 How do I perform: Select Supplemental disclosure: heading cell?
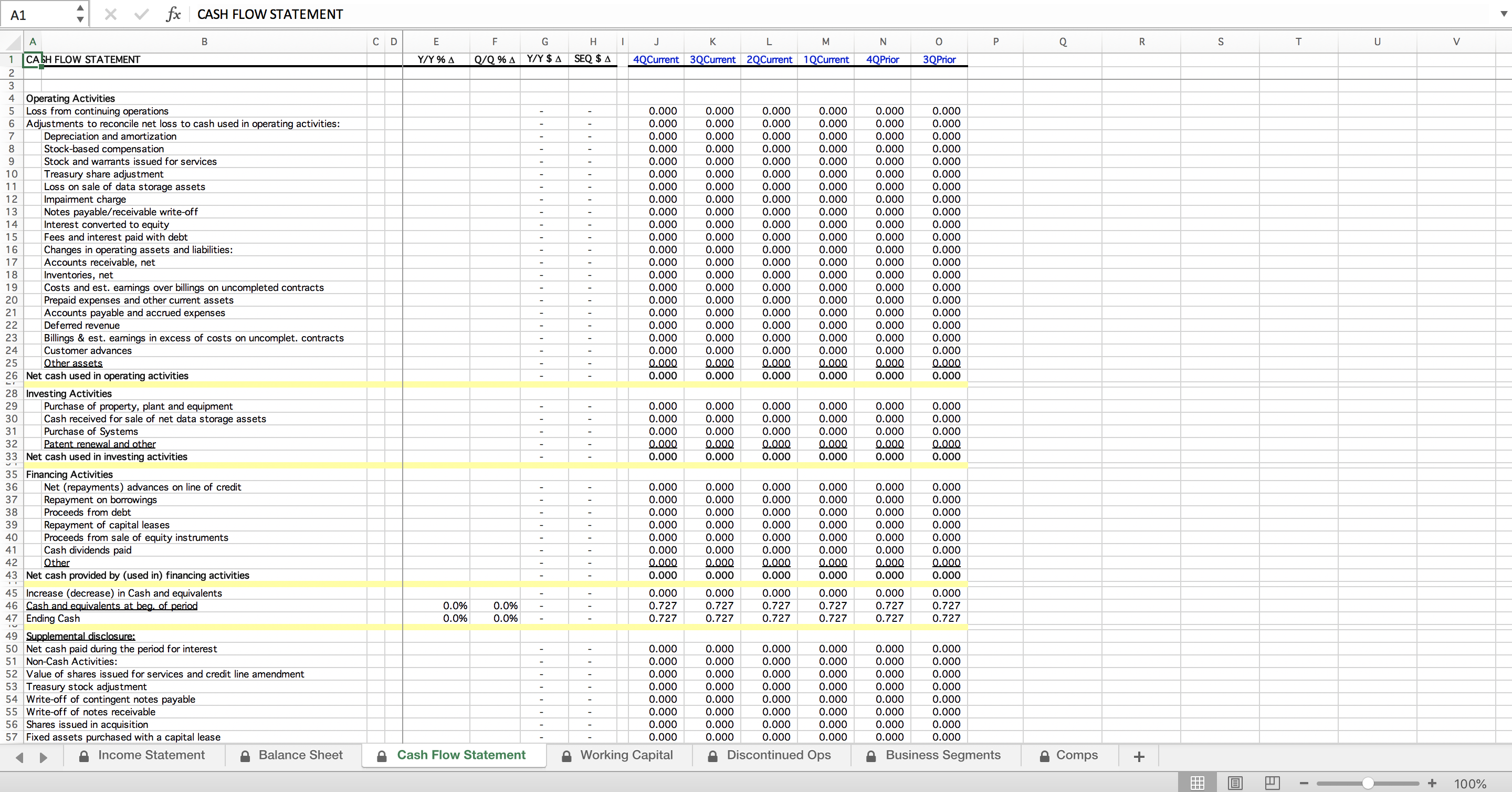pos(80,636)
